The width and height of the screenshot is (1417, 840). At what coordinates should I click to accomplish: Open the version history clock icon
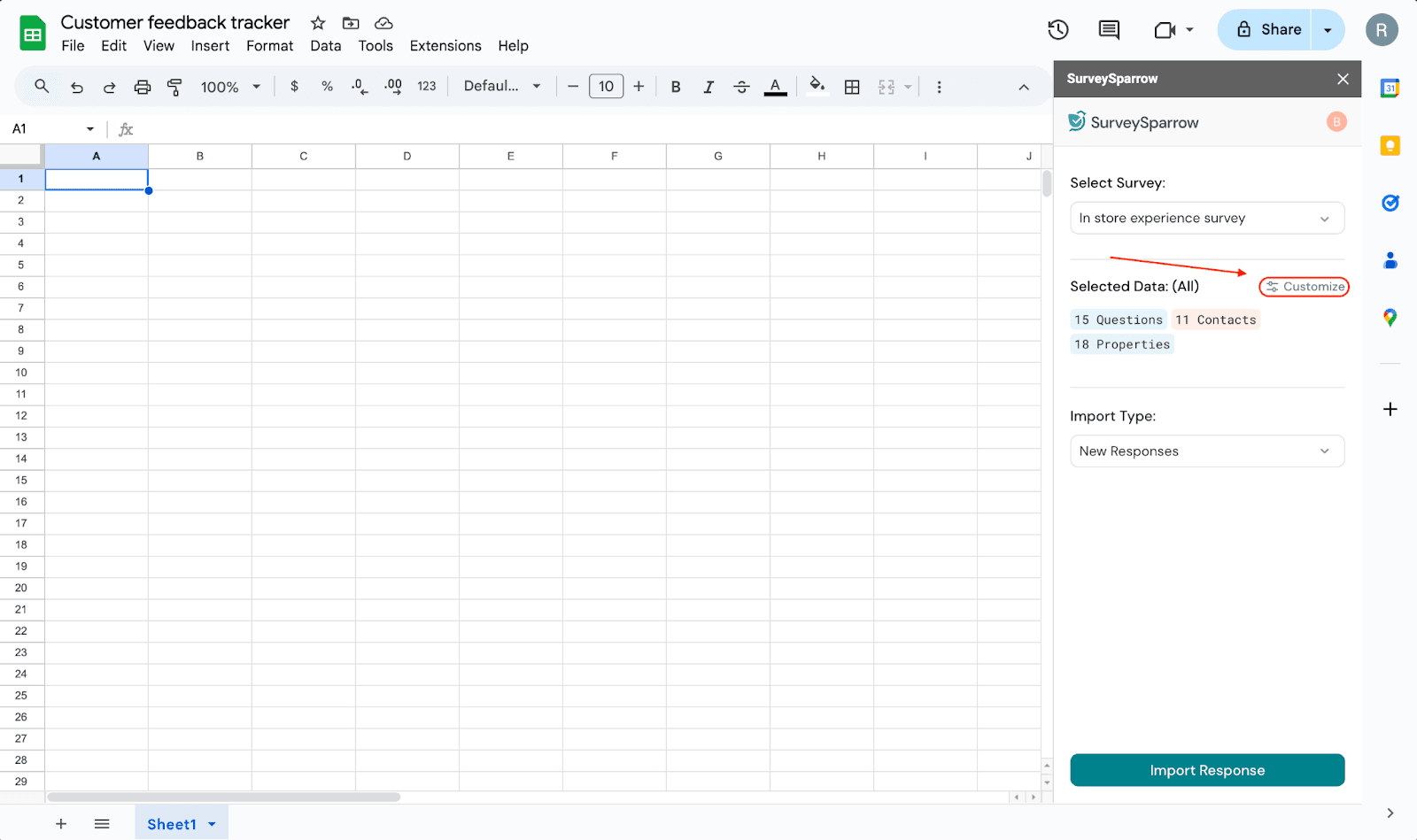[1057, 30]
